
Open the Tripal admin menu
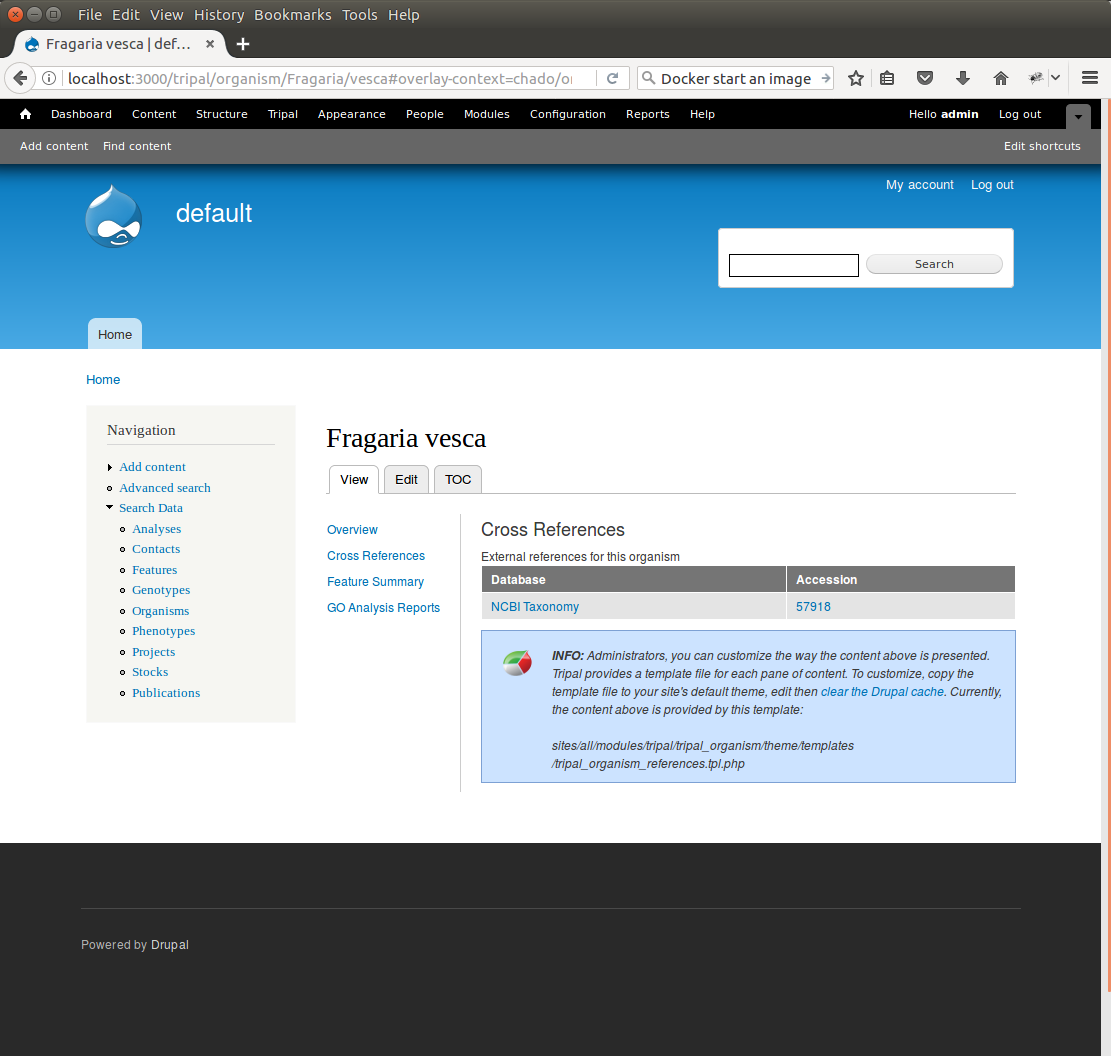coord(283,114)
